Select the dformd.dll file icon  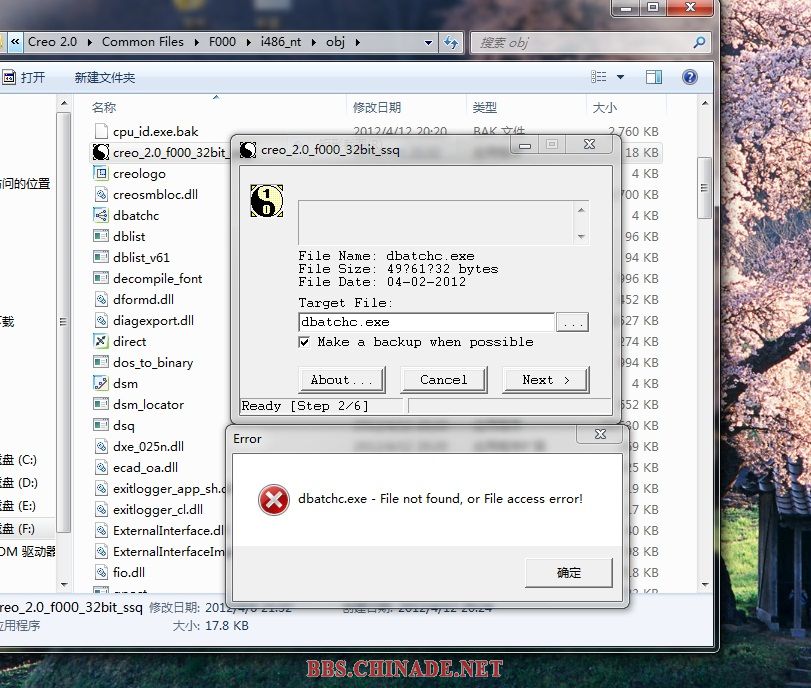pos(101,299)
